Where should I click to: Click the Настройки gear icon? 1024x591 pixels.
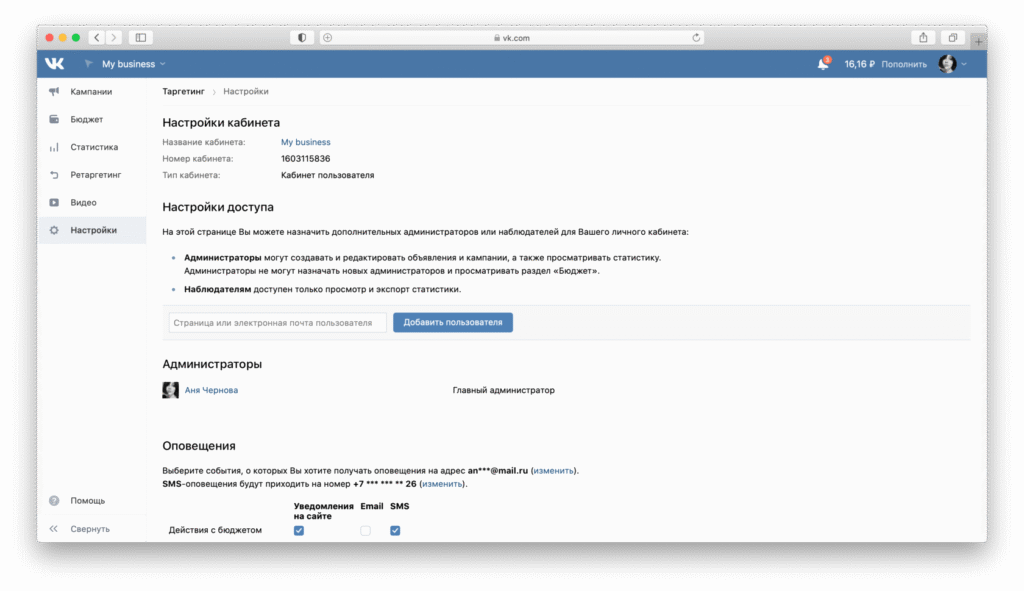tap(54, 231)
